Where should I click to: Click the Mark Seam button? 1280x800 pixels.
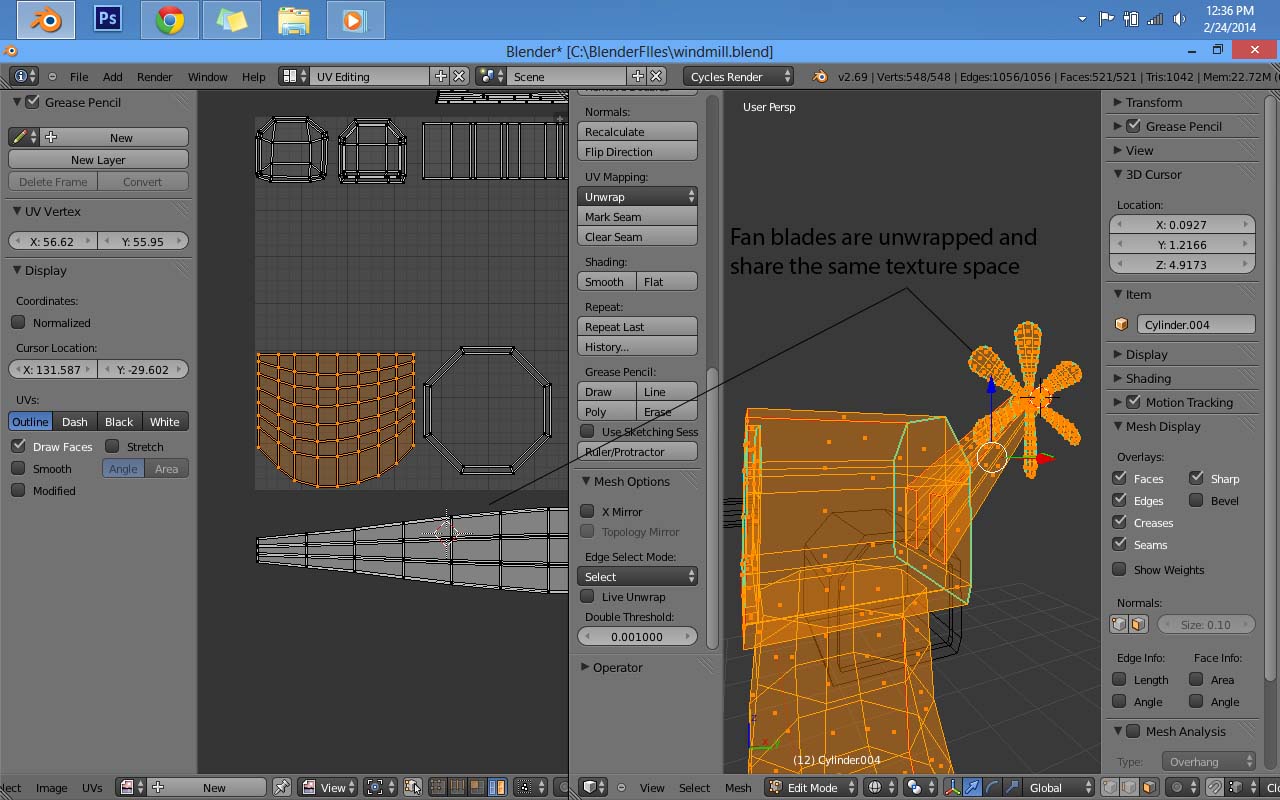click(637, 216)
